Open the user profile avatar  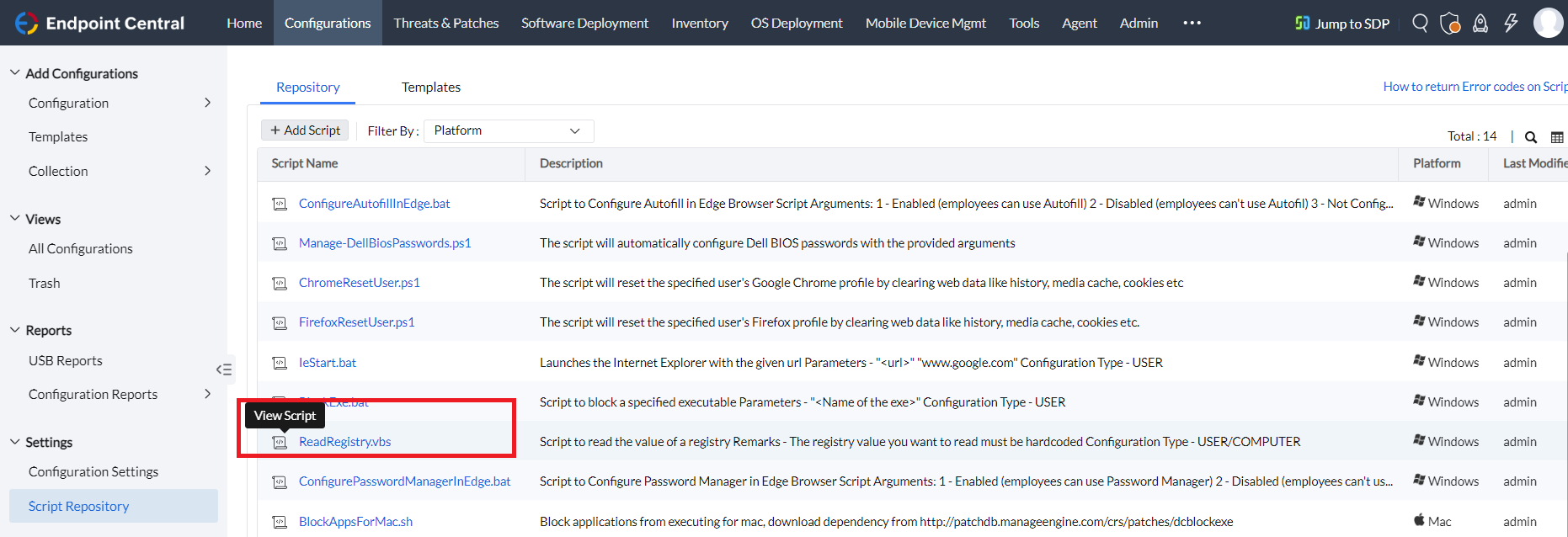pos(1548,23)
